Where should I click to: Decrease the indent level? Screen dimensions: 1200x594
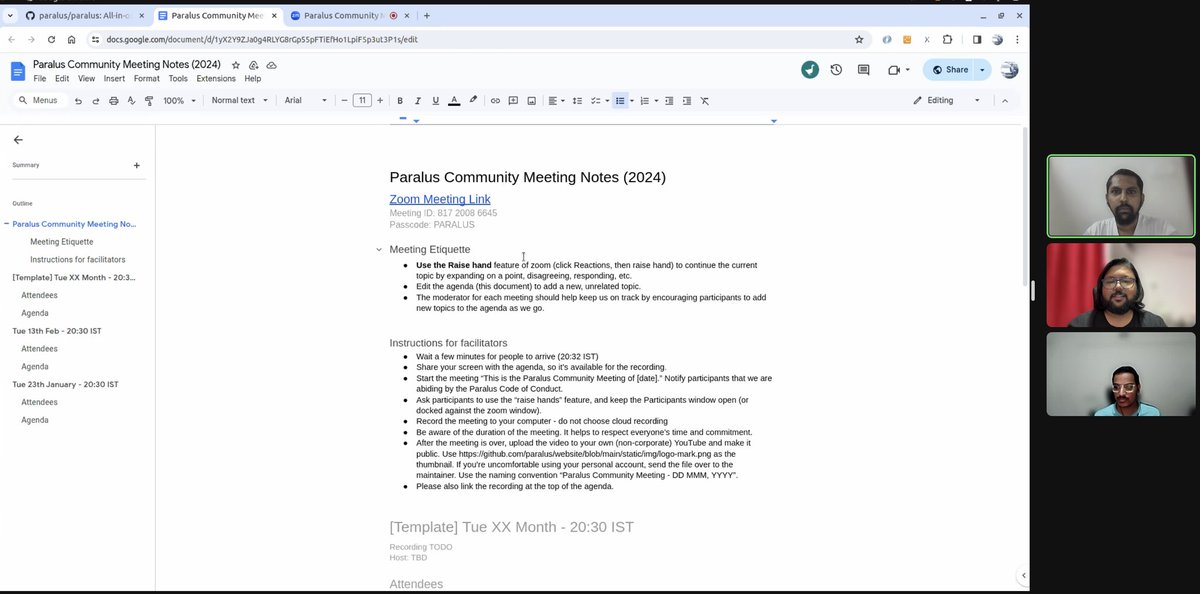(x=669, y=101)
